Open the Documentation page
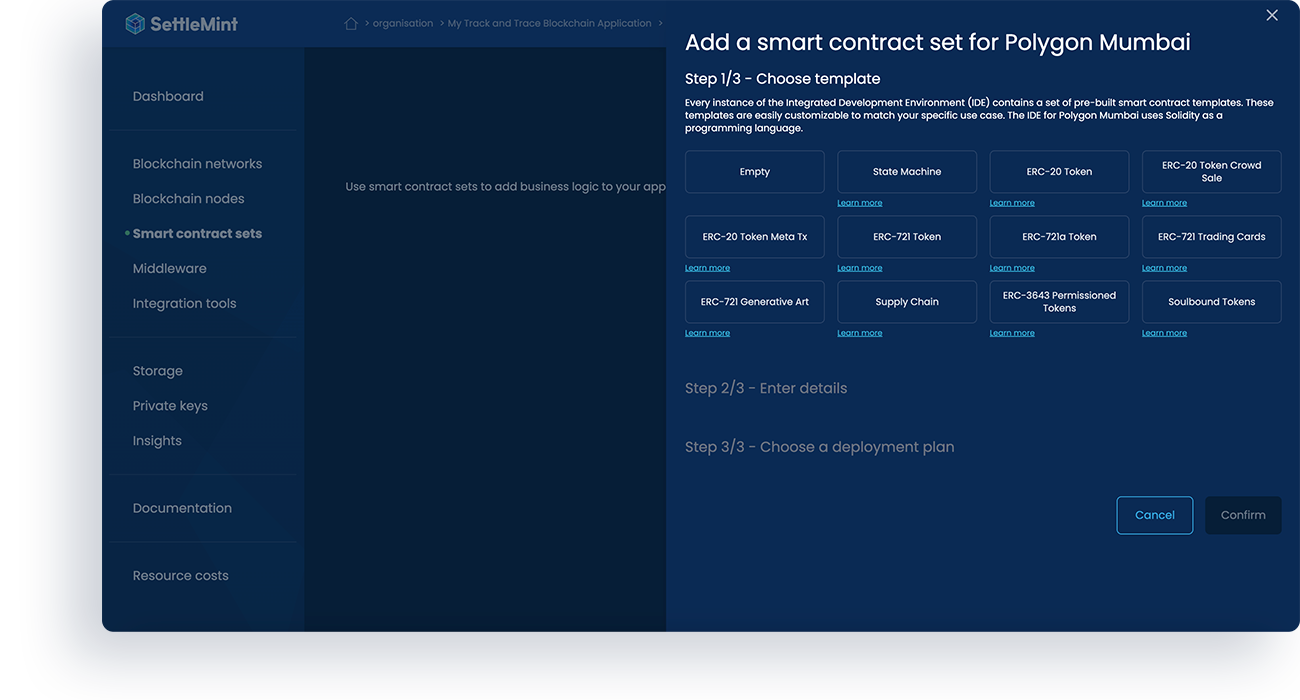The width and height of the screenshot is (1300, 700). [182, 508]
